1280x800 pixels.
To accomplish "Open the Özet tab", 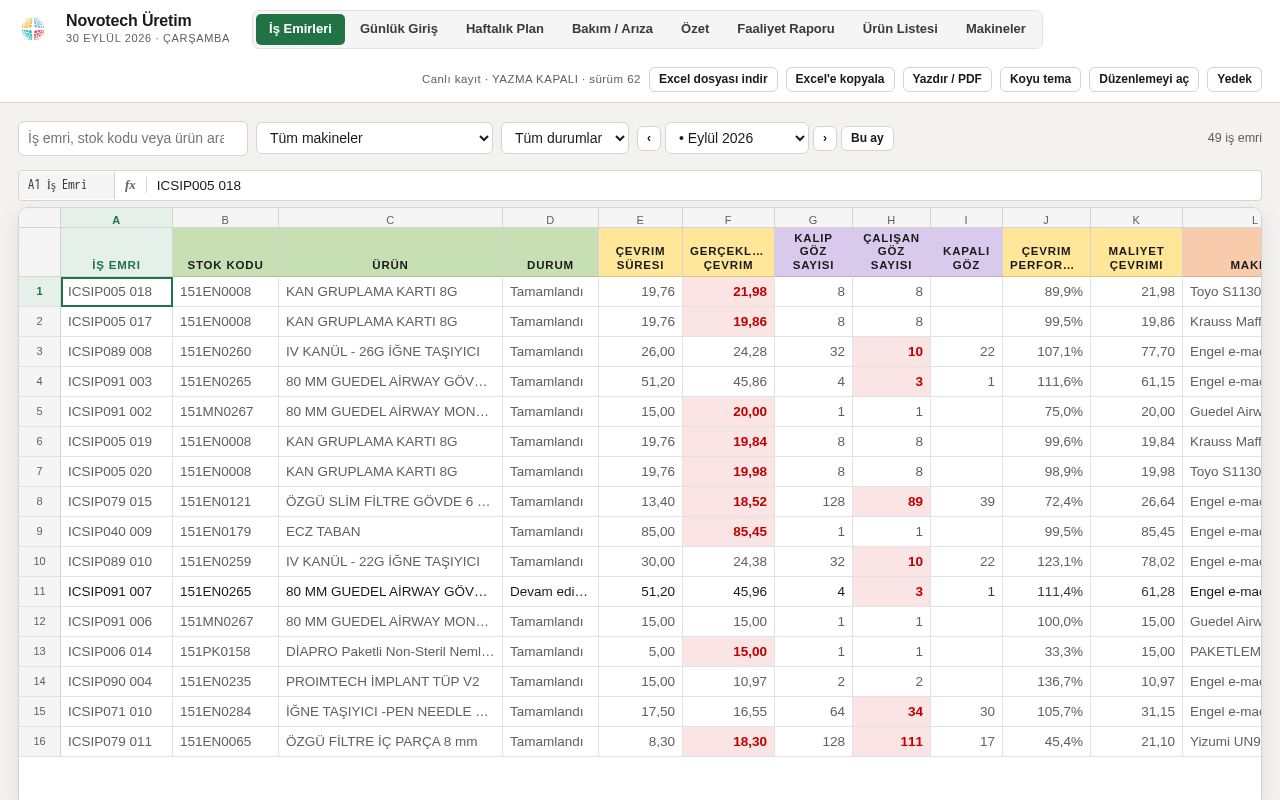I will (695, 29).
